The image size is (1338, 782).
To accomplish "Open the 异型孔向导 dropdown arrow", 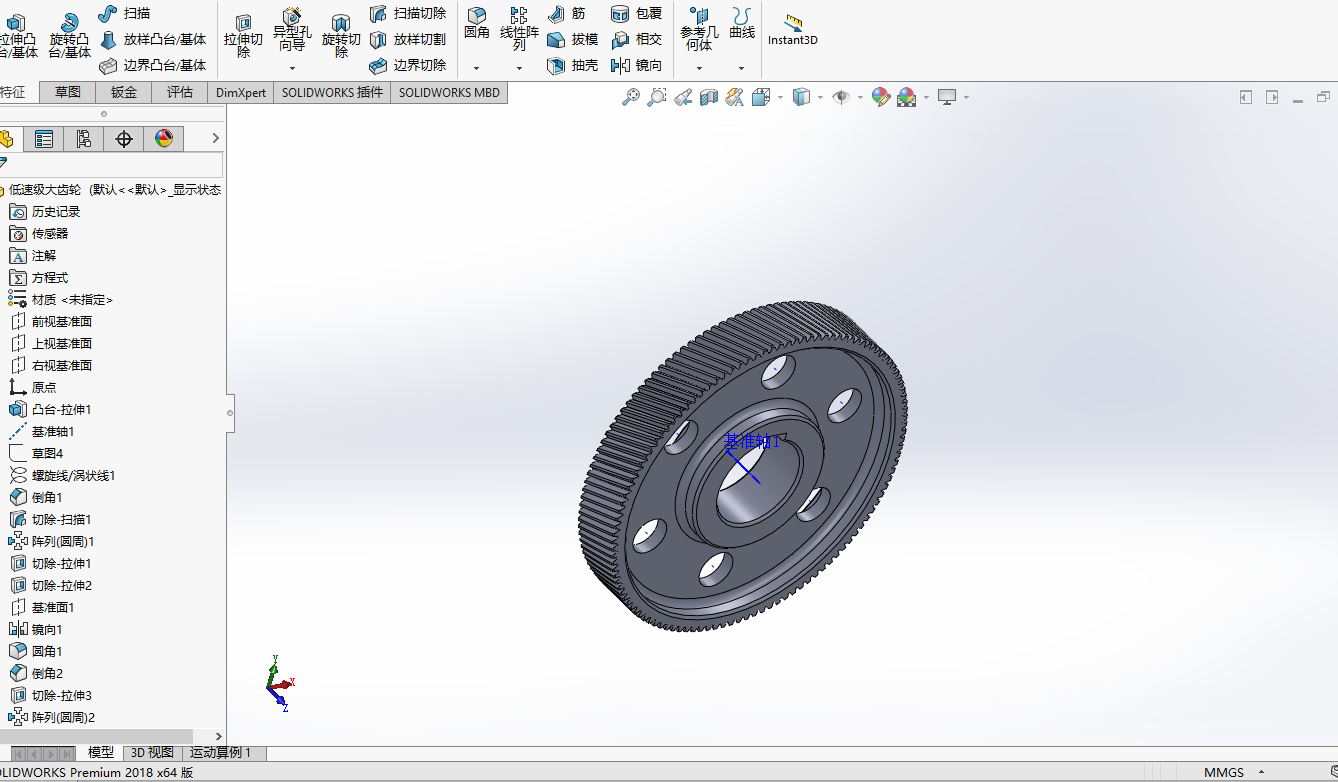I will tap(292, 68).
